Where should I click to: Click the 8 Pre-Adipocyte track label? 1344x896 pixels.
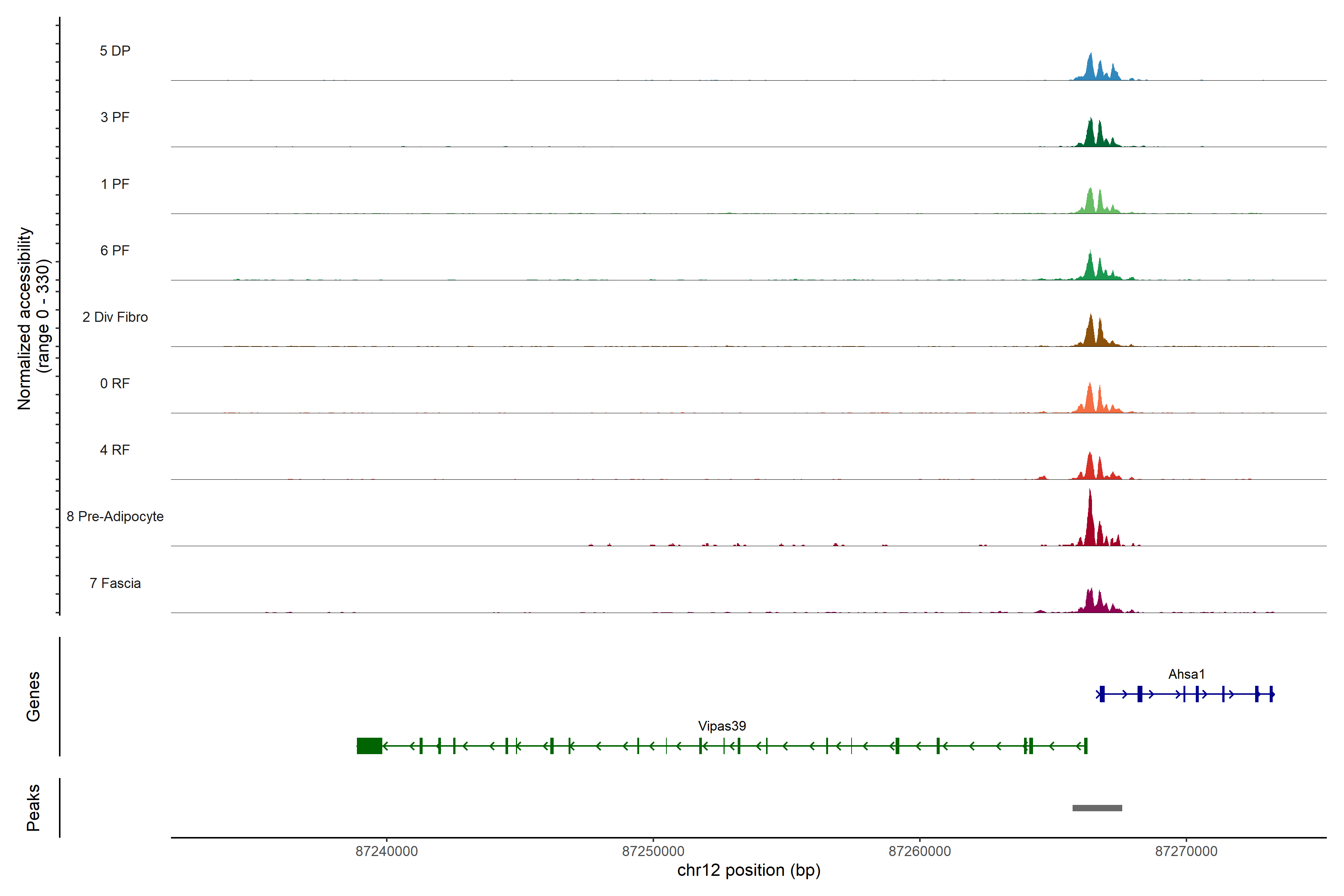(115, 517)
